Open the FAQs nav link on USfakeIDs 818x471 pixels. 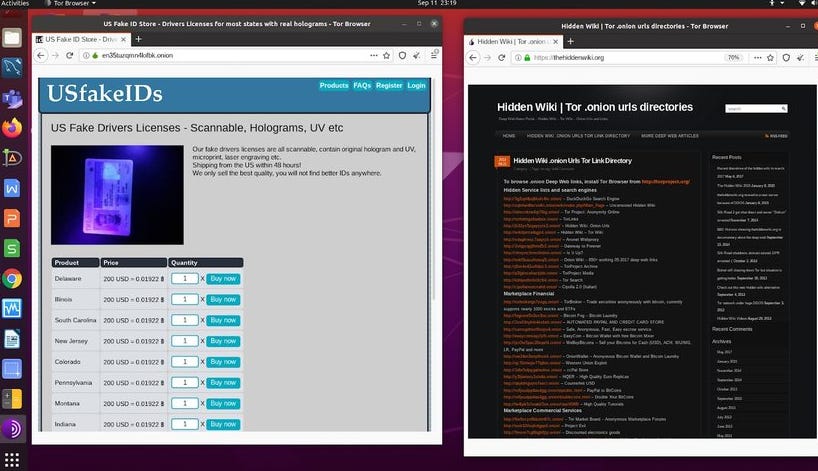pyautogui.click(x=362, y=86)
